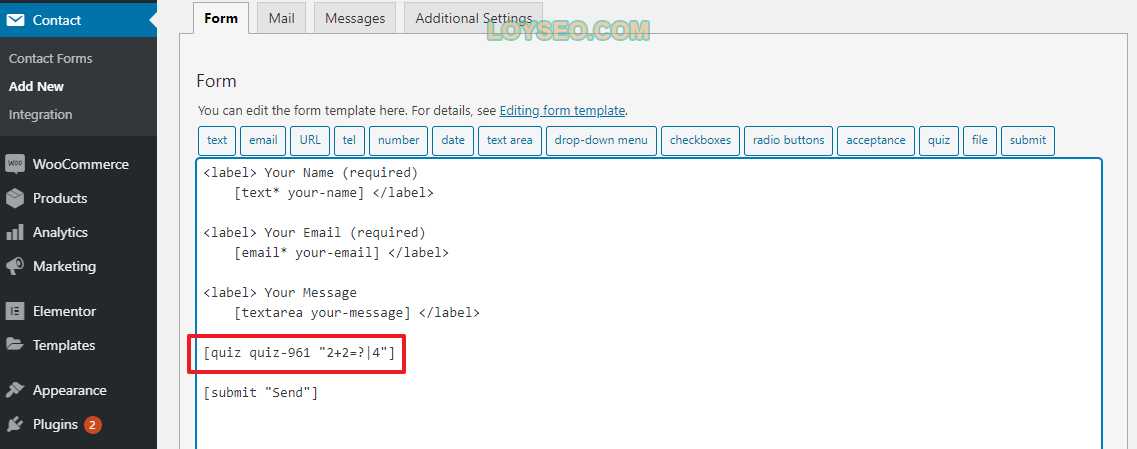The image size is (1137, 449).
Task: Click the [email* your-email] line
Action: (341, 253)
